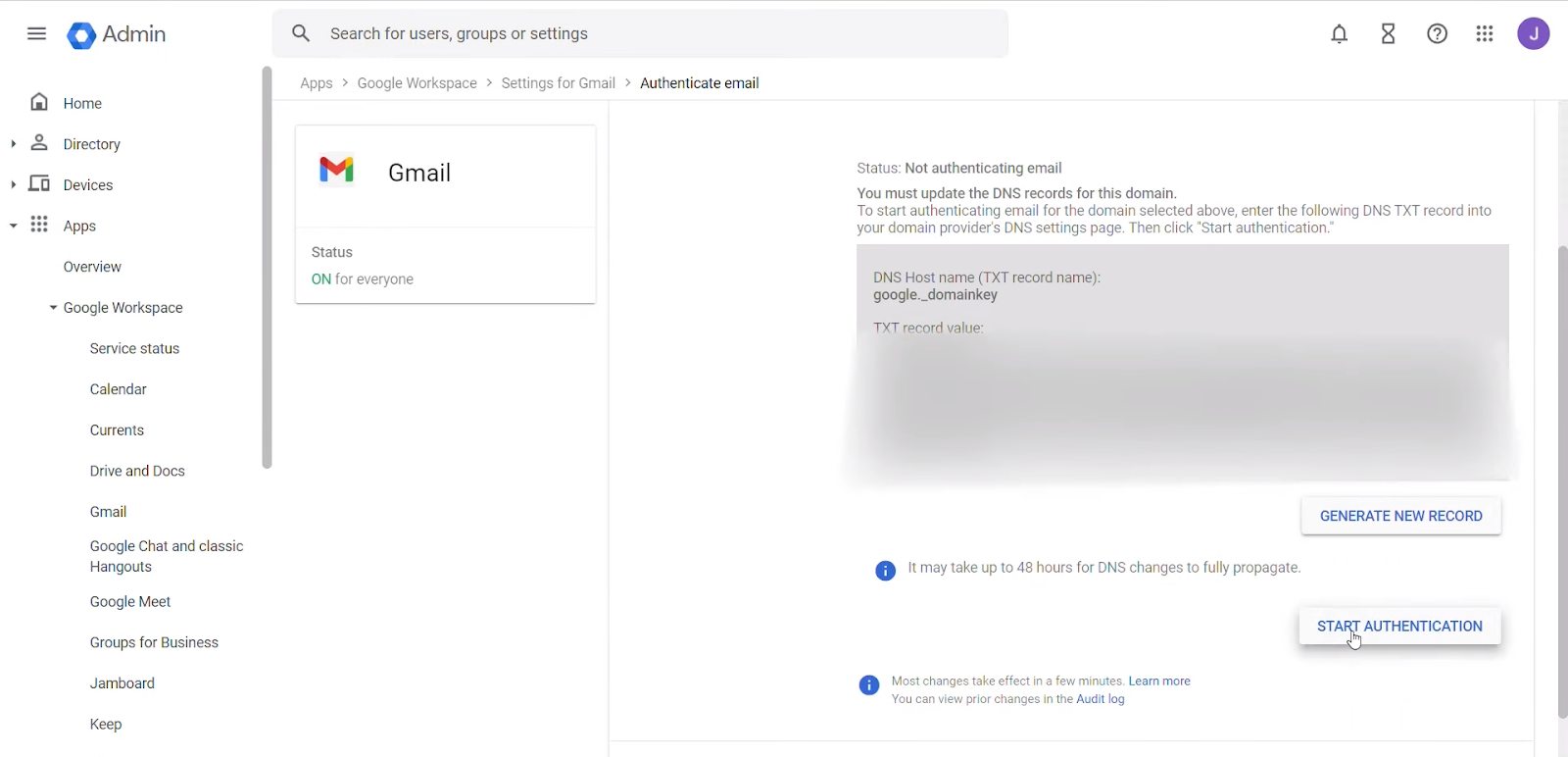Screen dimensions: 1568x757
Task: Click the sidebar scrollbar thumb
Action: click(x=267, y=268)
